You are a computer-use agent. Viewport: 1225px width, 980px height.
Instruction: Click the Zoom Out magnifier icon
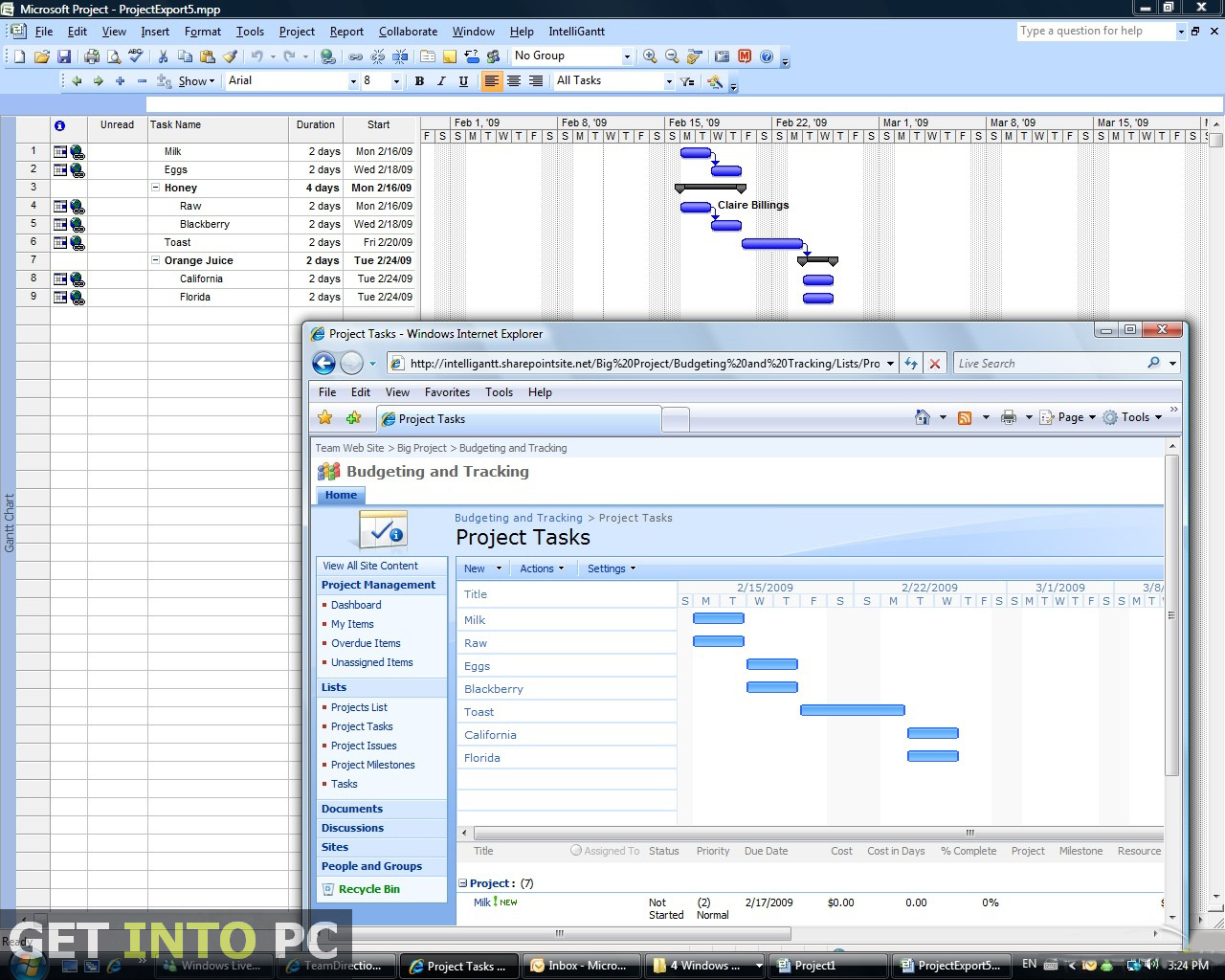click(672, 56)
